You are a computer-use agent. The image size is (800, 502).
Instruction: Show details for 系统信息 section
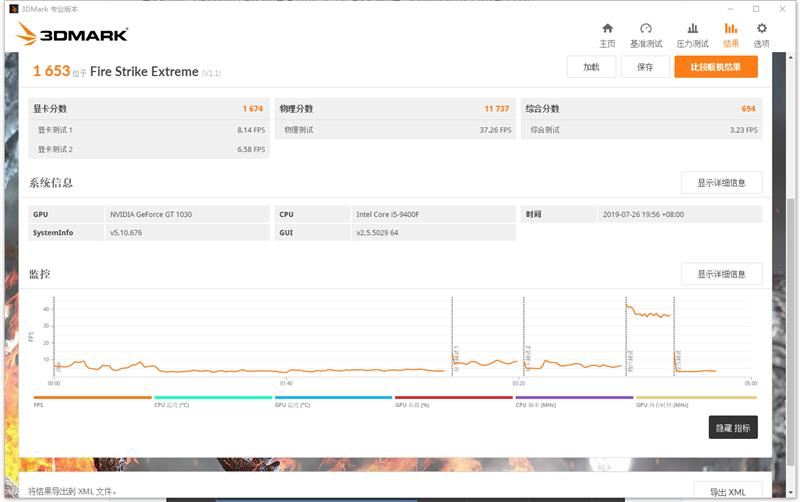pyautogui.click(x=721, y=183)
